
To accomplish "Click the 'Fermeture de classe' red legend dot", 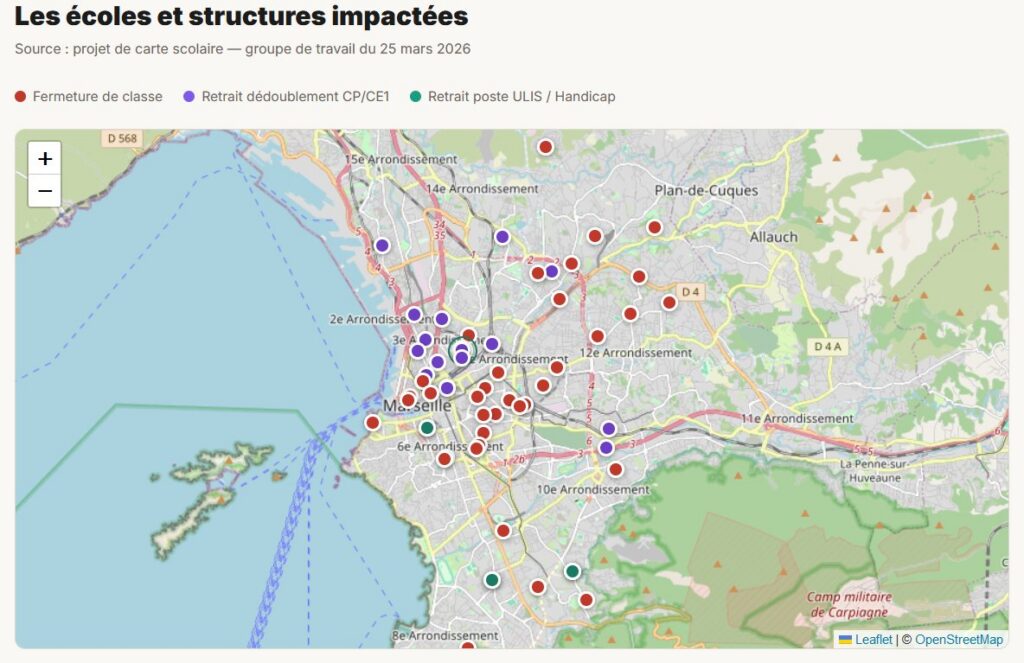I will [x=20, y=96].
